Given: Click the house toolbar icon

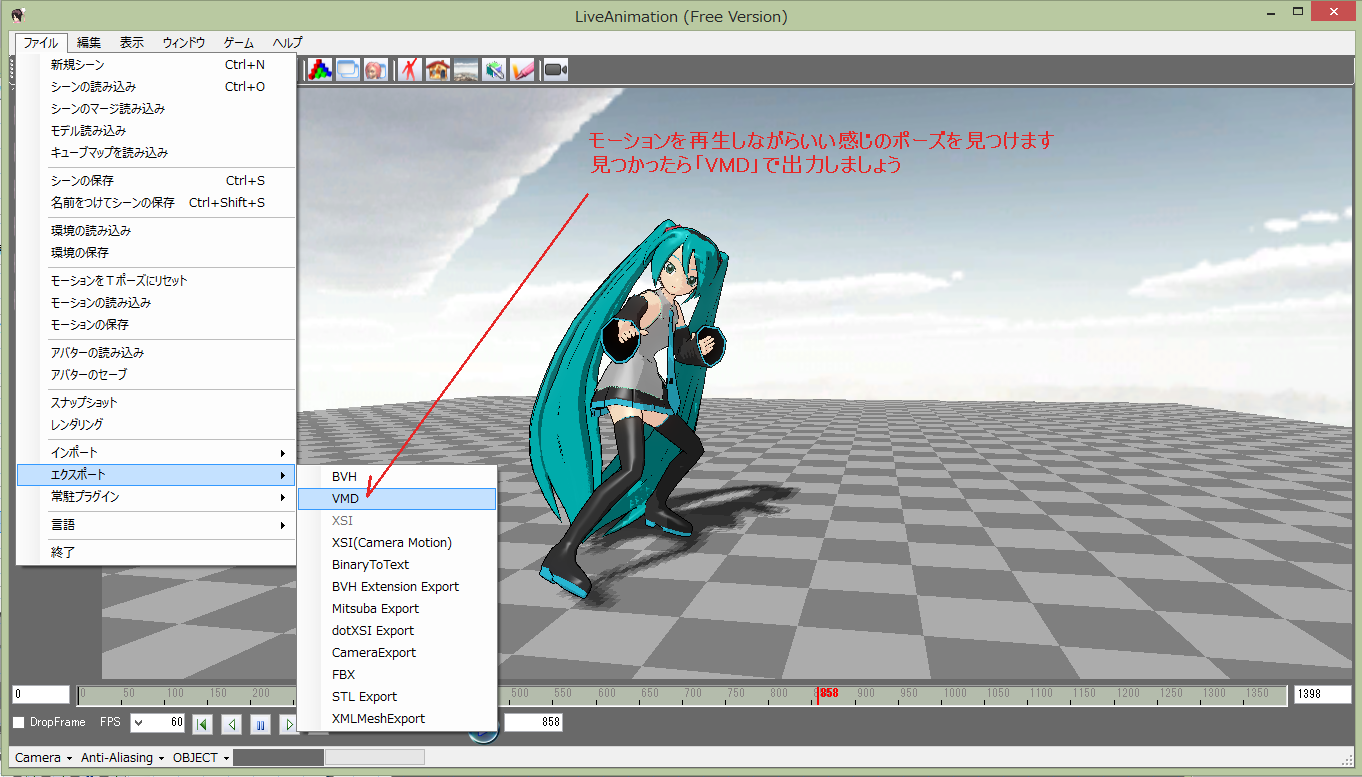Looking at the screenshot, I should (438, 70).
